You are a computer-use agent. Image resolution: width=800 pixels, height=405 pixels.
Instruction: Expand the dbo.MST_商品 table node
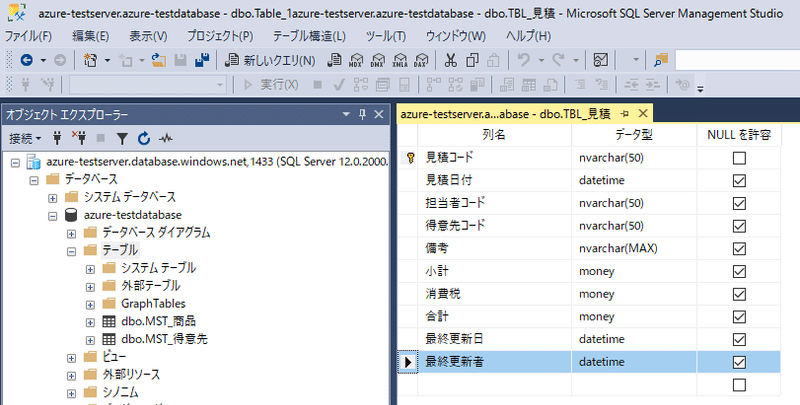pos(90,322)
